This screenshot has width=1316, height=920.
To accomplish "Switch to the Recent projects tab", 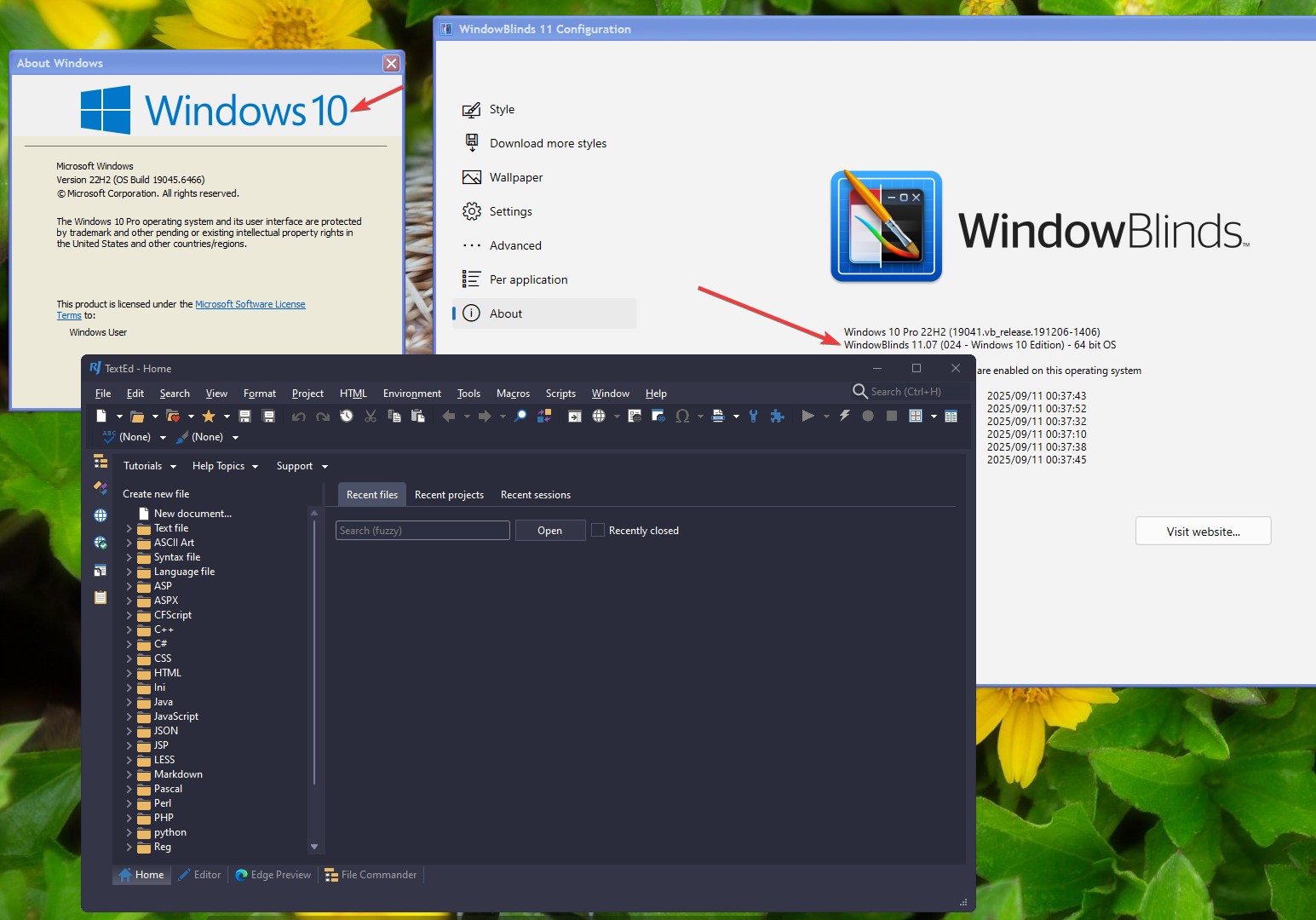I will pos(449,495).
